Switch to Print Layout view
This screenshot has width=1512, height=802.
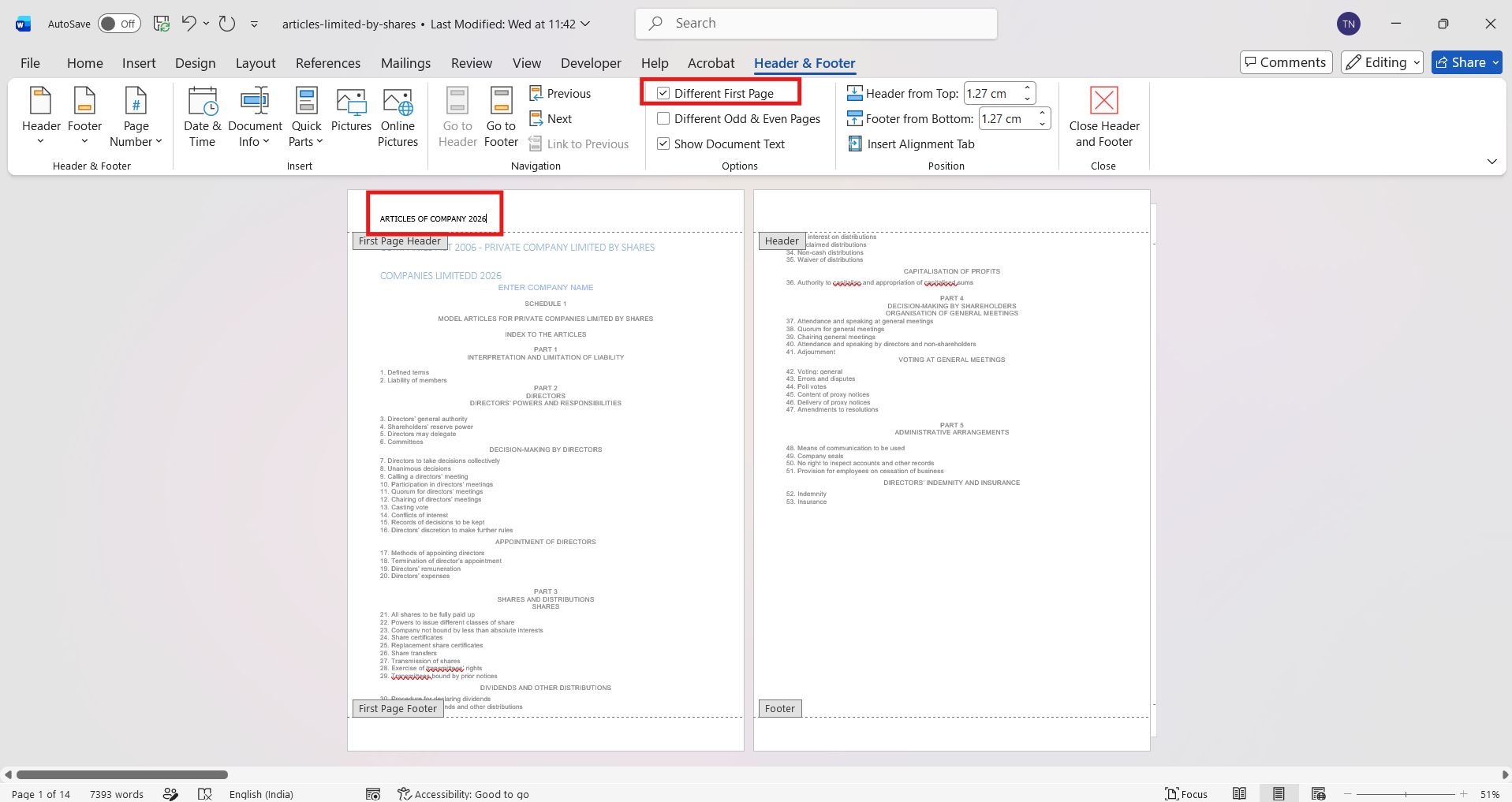1279,794
